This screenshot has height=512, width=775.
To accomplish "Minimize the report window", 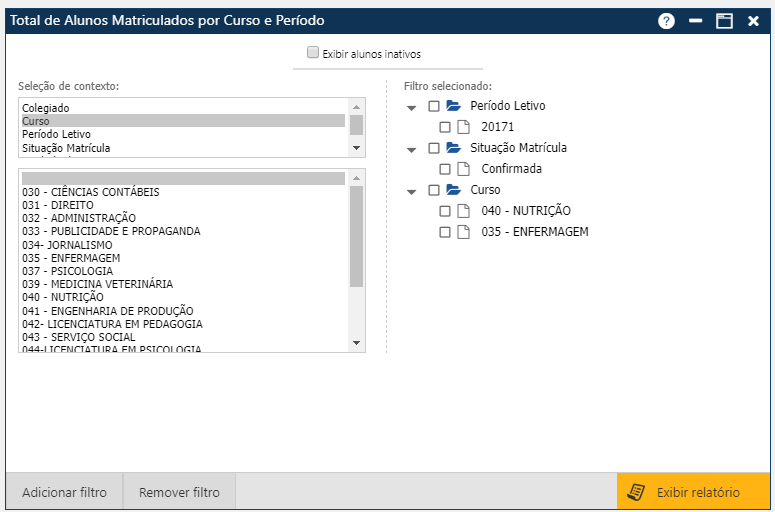I will (x=695, y=21).
